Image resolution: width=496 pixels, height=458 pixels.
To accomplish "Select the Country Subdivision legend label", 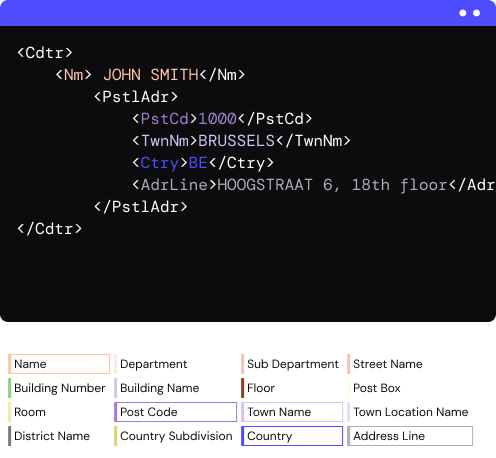I will coord(176,436).
